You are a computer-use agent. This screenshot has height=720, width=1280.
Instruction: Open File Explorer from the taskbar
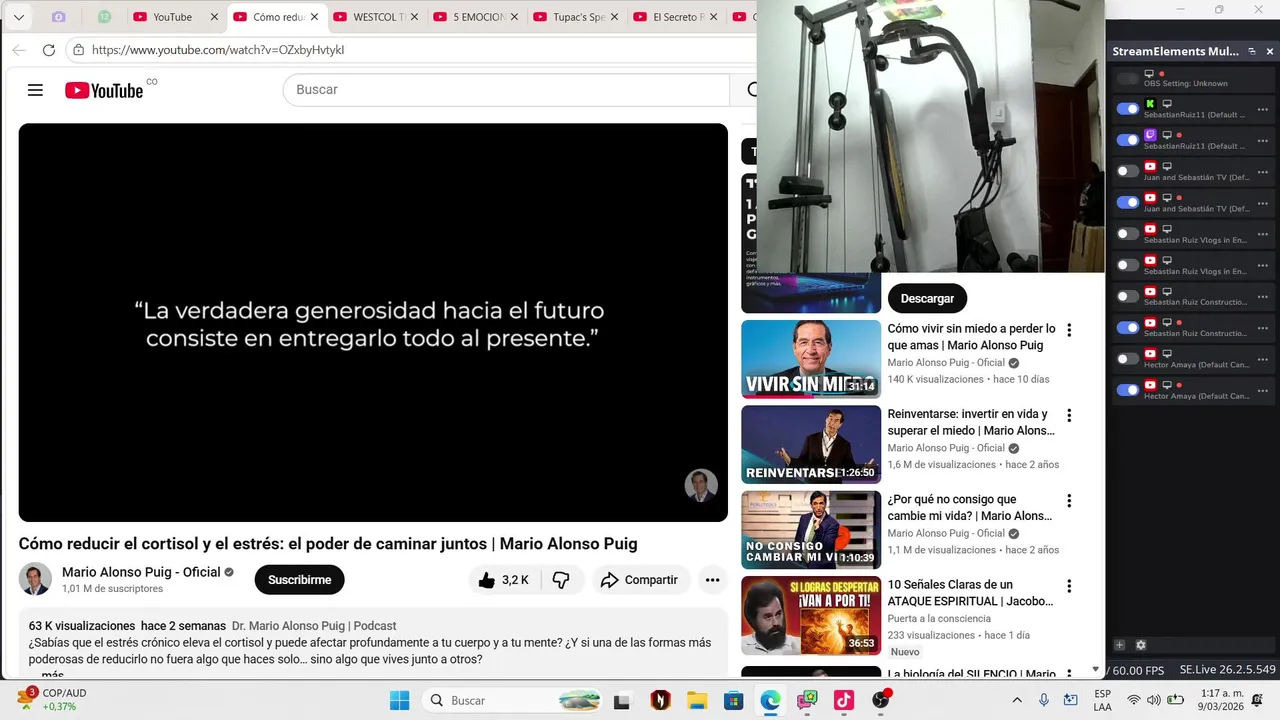pyautogui.click(x=697, y=701)
